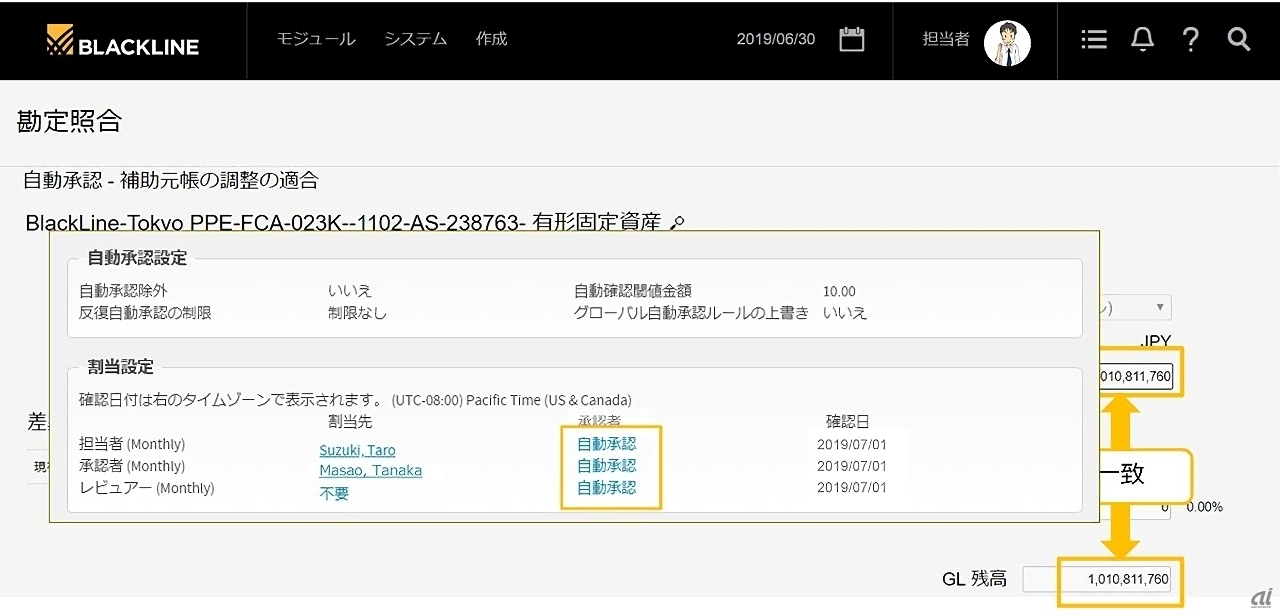Open the search magnifier icon
This screenshot has width=1280, height=616.
[1238, 40]
